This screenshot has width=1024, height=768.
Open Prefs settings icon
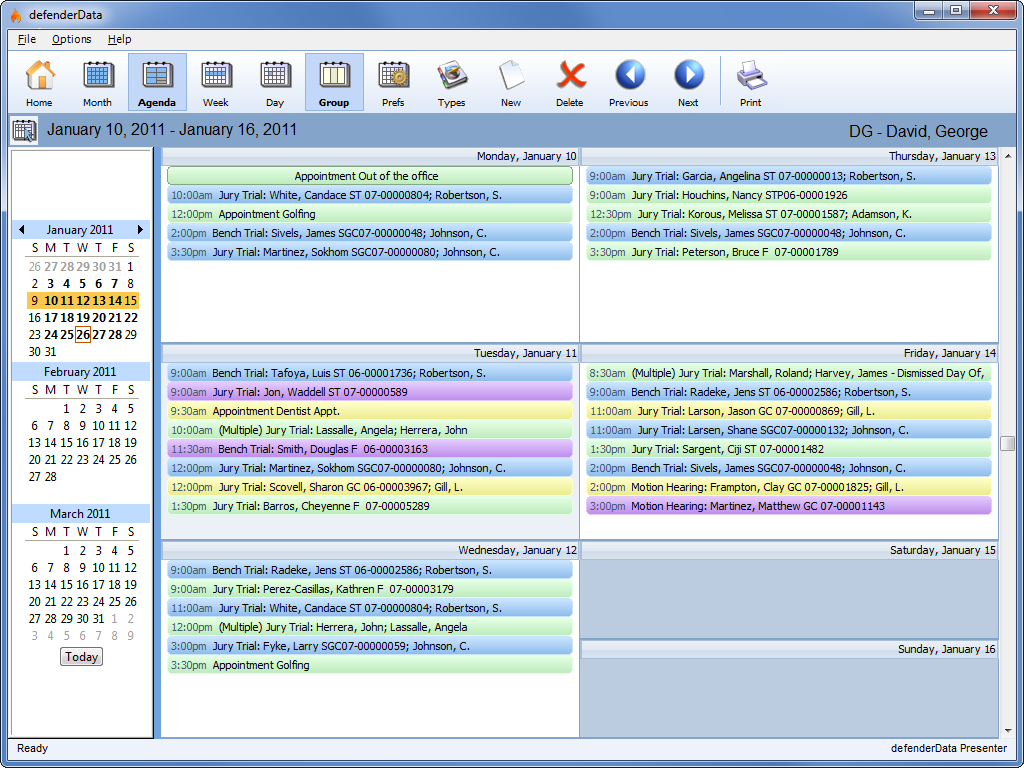(393, 82)
